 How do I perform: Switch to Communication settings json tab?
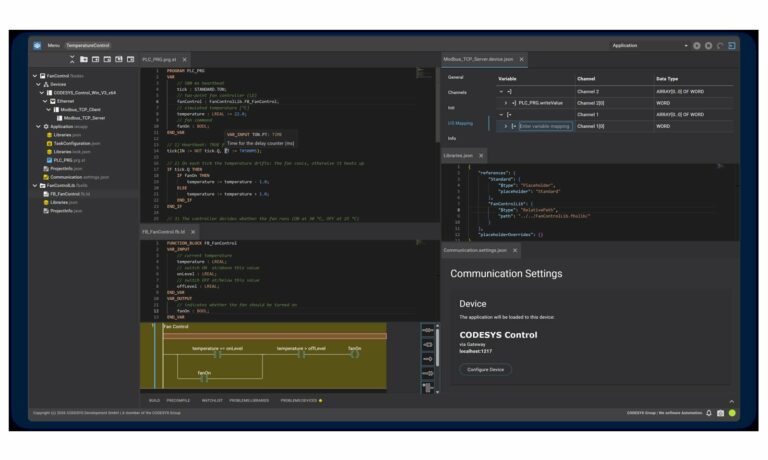[475, 250]
